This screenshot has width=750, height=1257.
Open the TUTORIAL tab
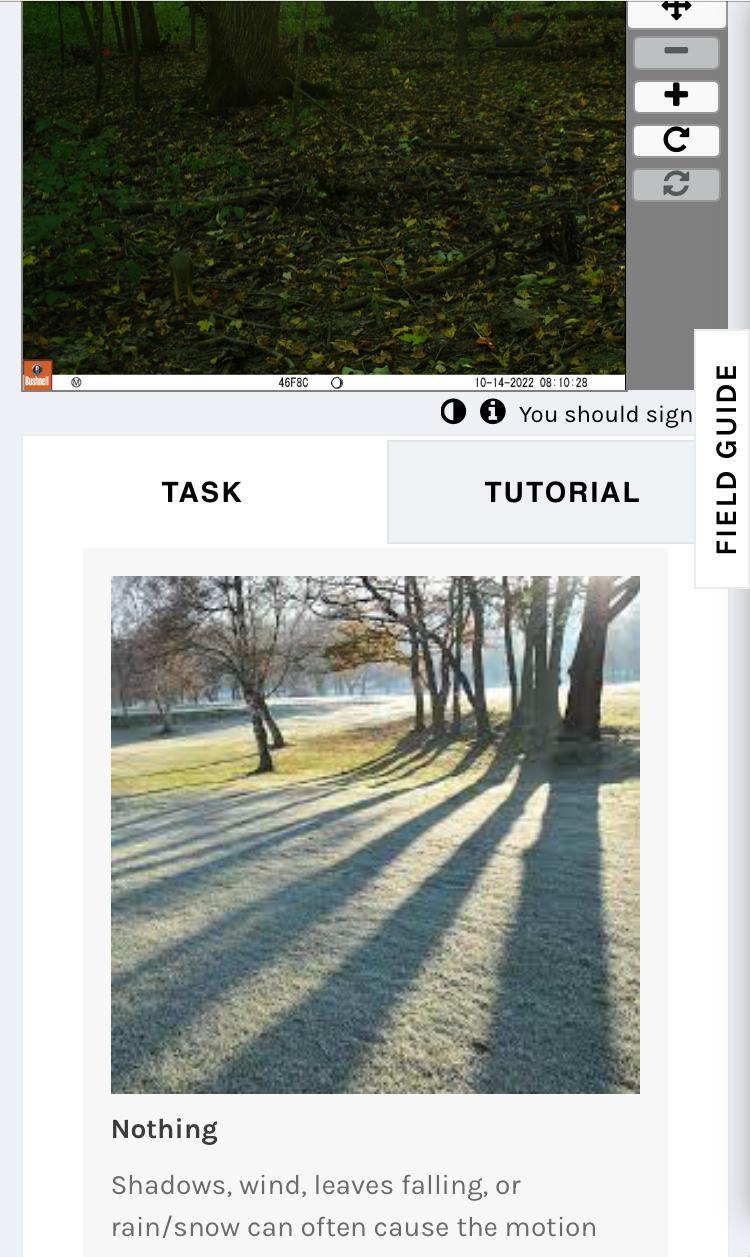pos(562,491)
